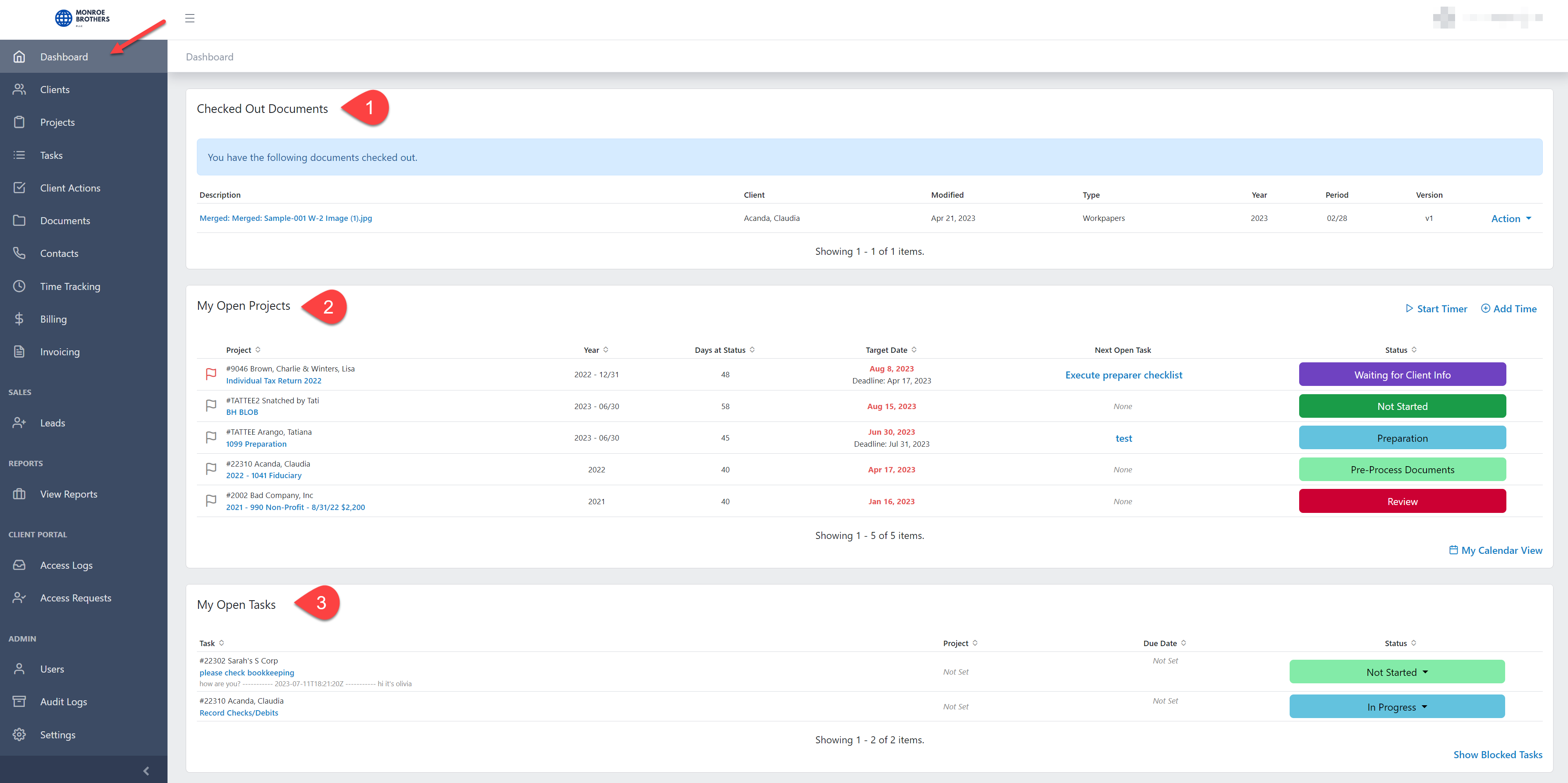Toggle the red flag on Brown, Charlie project
The image size is (1568, 783).
tap(211, 374)
